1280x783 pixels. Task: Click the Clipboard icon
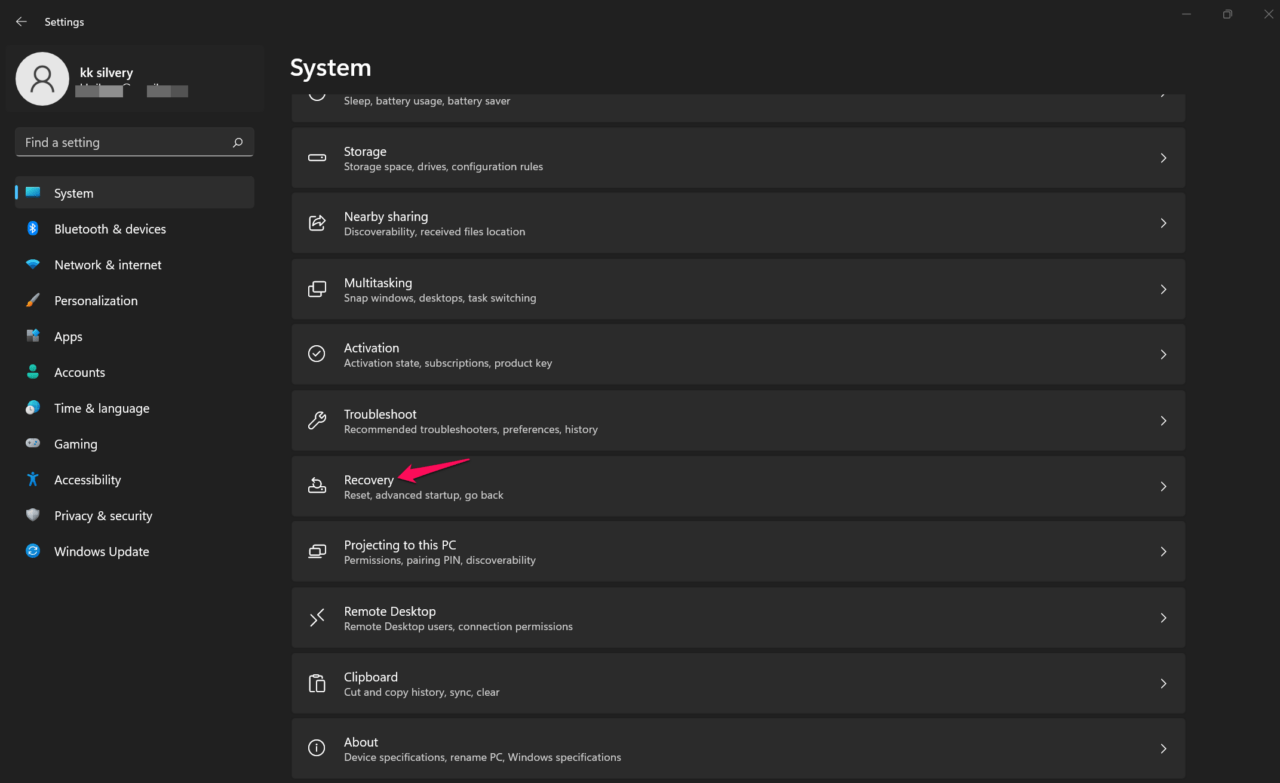[317, 683]
